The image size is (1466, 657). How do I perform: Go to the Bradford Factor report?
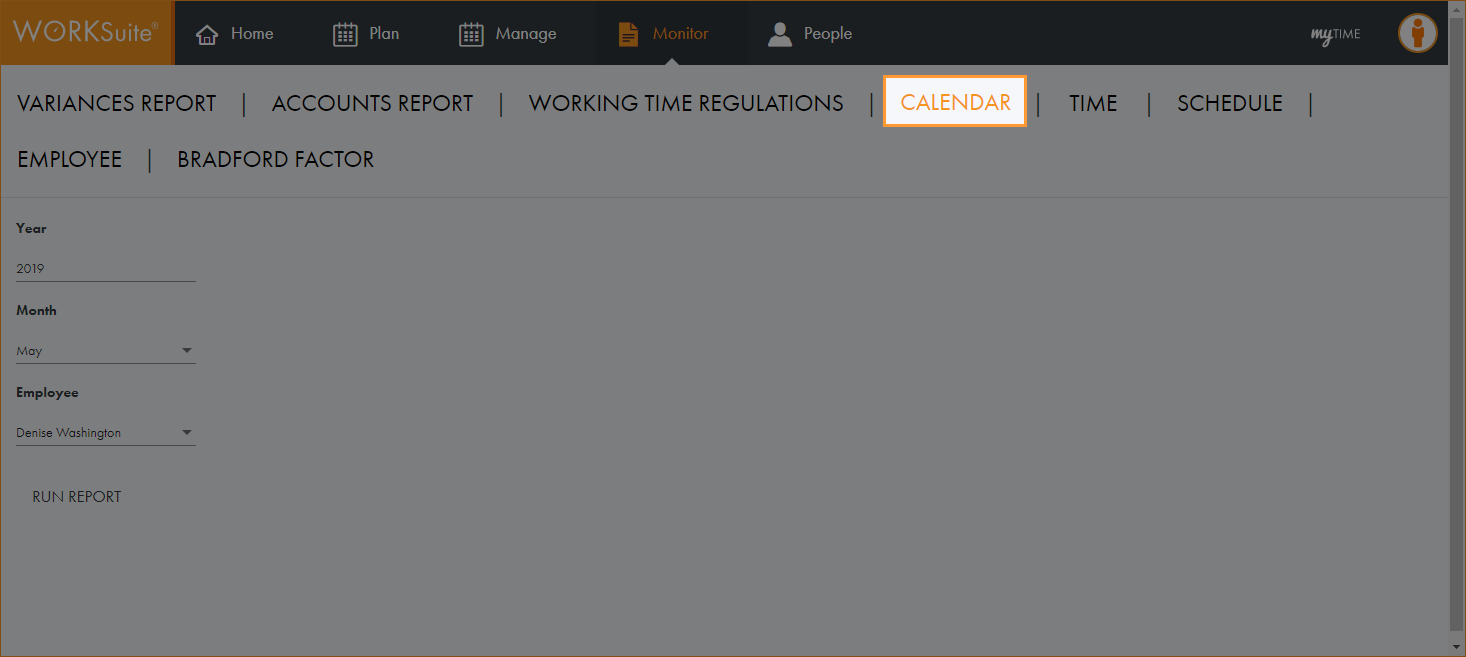(x=275, y=159)
